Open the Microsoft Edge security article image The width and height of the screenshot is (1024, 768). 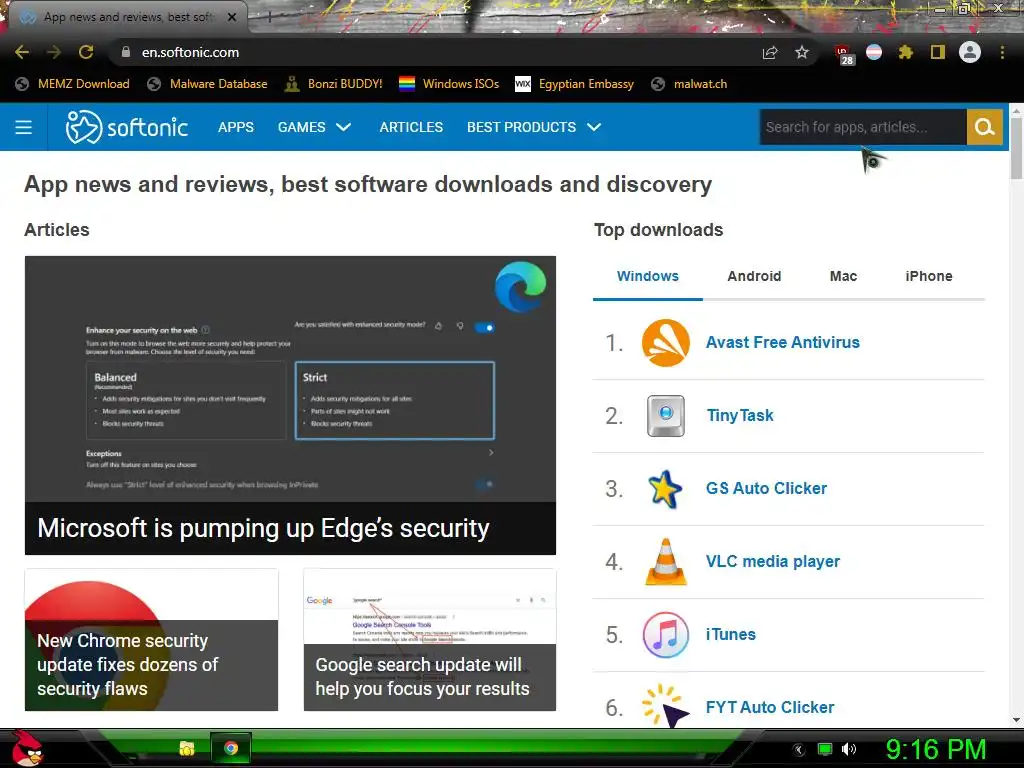(x=290, y=379)
